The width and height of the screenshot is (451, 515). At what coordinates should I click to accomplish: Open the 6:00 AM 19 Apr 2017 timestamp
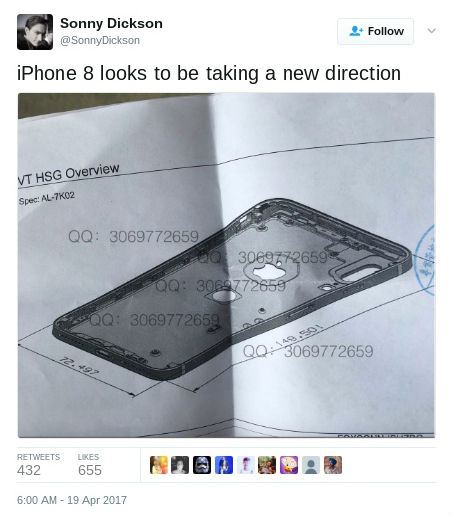72,500
